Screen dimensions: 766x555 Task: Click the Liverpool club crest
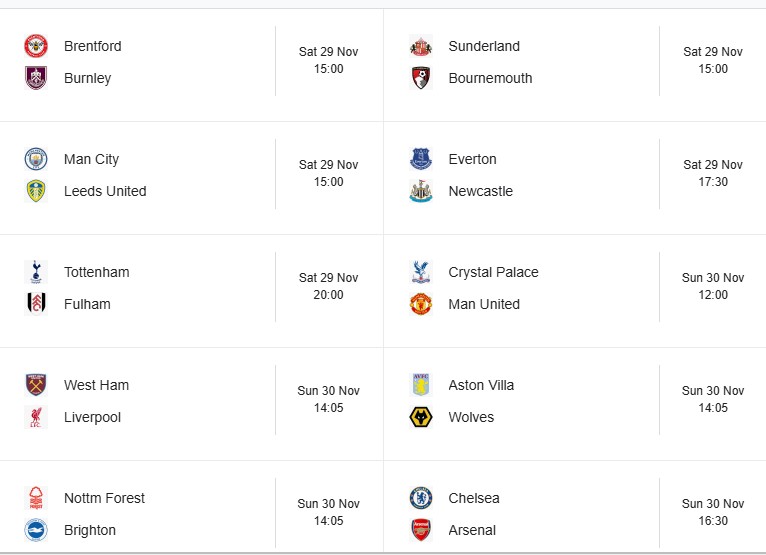(x=36, y=417)
